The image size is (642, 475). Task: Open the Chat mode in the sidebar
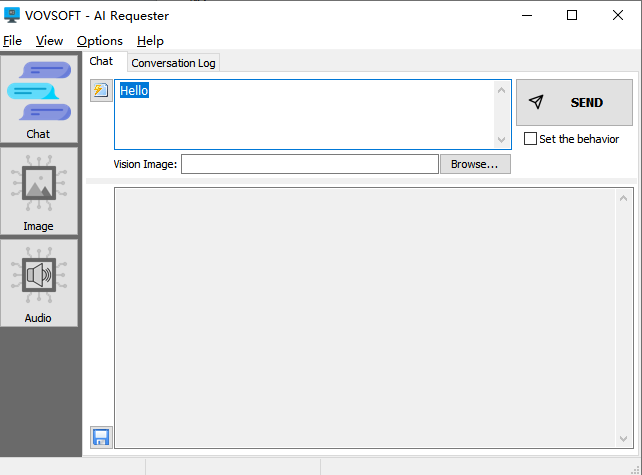point(39,99)
